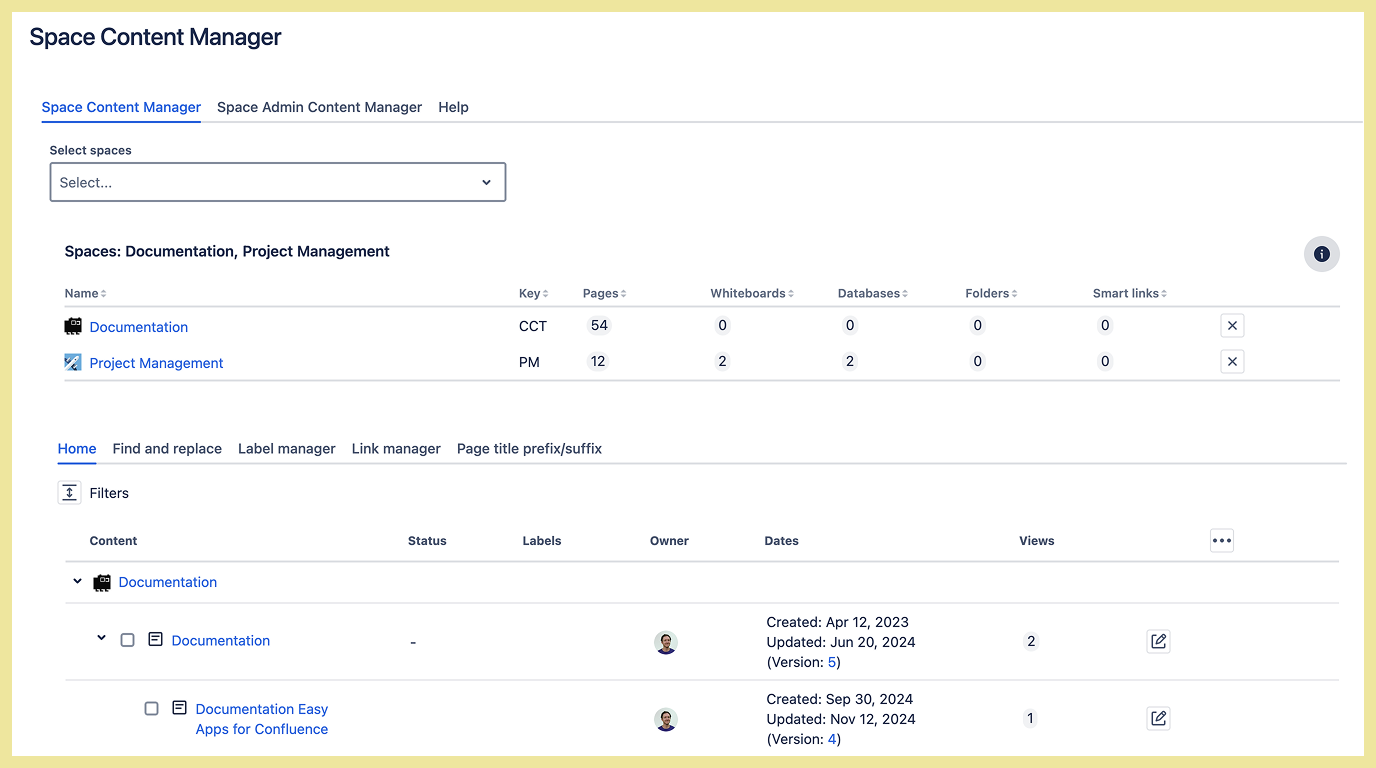Switch to the Space Admin Content Manager tab
This screenshot has height=768, width=1376.
point(319,107)
